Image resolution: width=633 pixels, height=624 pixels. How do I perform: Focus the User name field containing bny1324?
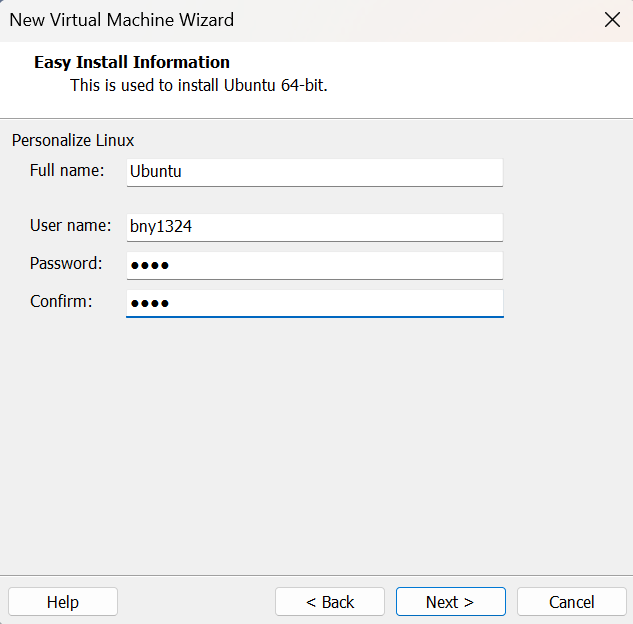click(314, 227)
